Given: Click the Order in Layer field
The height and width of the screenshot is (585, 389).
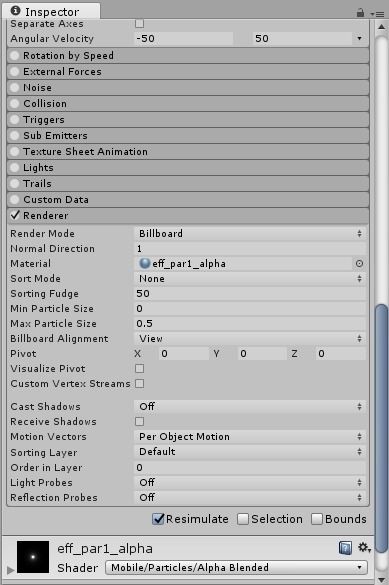Looking at the screenshot, I should tap(250, 467).
